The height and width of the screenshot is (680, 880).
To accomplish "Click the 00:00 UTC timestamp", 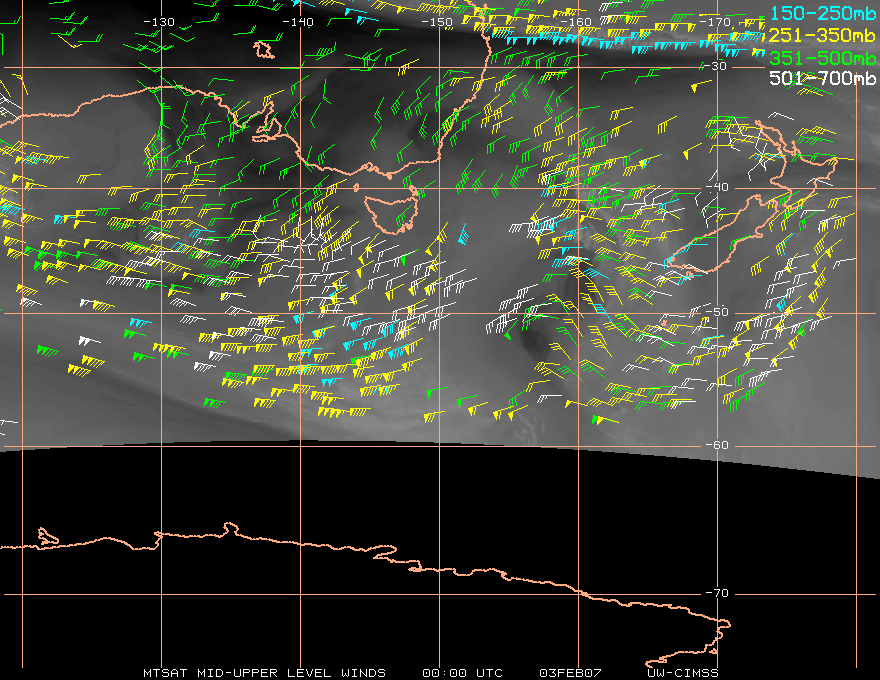I will tap(464, 672).
